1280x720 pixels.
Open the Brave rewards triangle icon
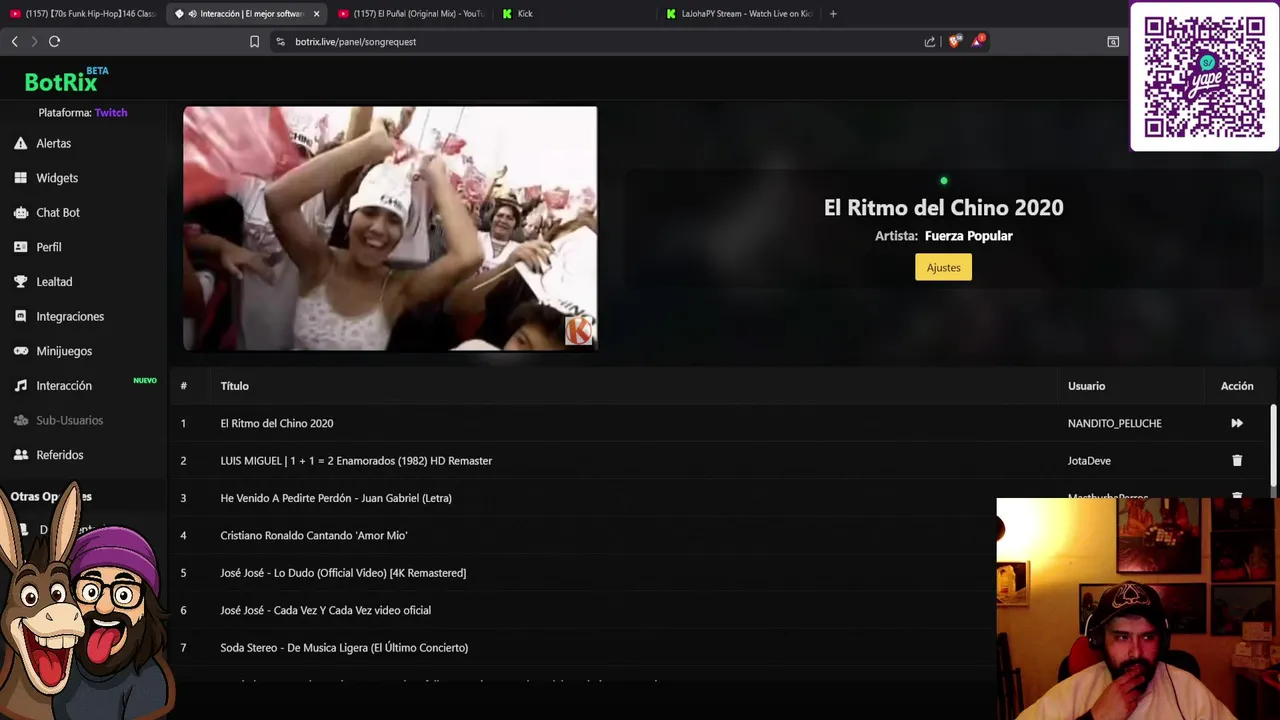pyautogui.click(x=978, y=41)
